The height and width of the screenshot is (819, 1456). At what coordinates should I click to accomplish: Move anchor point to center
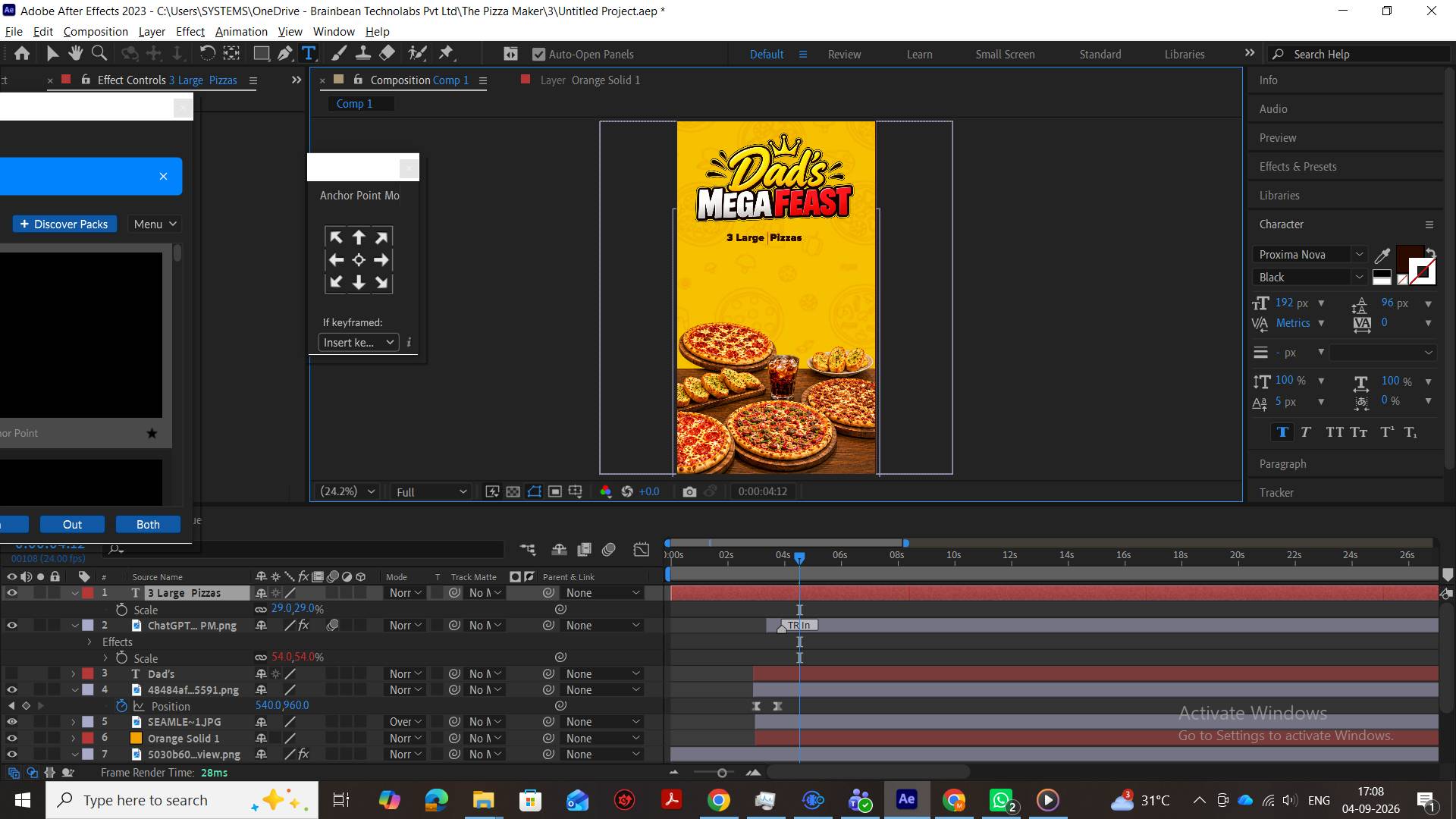[359, 260]
